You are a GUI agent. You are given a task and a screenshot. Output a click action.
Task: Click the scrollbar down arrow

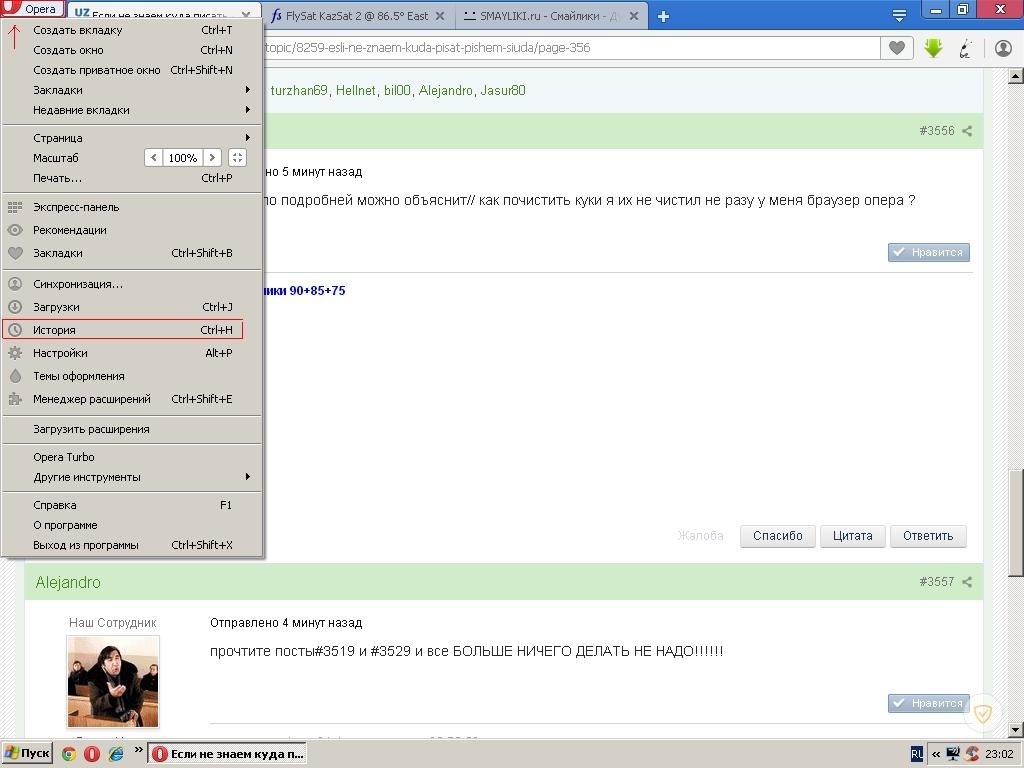[1016, 730]
